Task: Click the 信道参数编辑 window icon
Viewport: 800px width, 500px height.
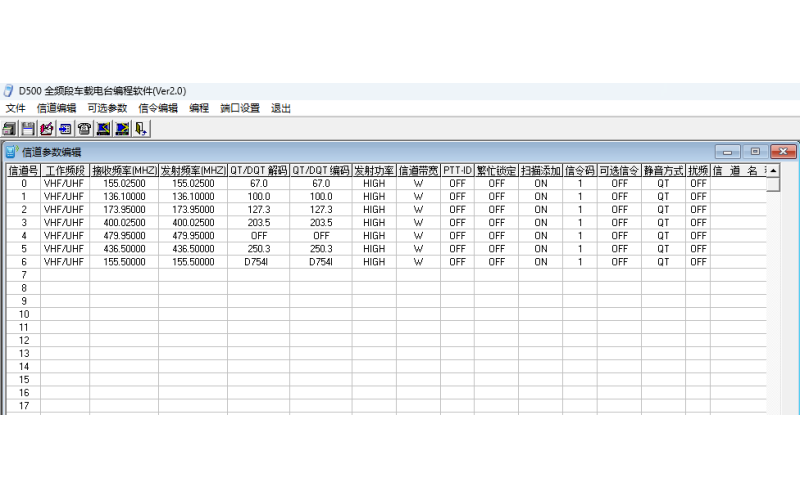Action: pos(11,152)
